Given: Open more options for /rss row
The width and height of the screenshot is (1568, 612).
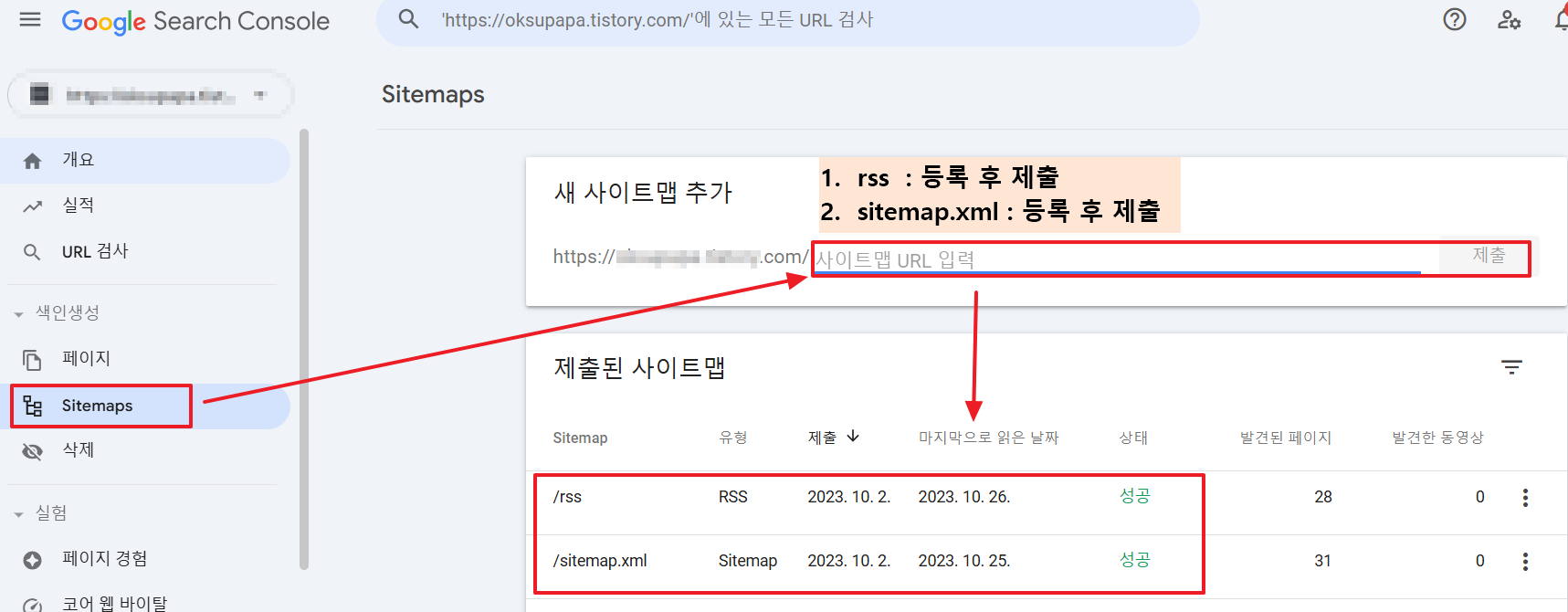Looking at the screenshot, I should click(1524, 498).
